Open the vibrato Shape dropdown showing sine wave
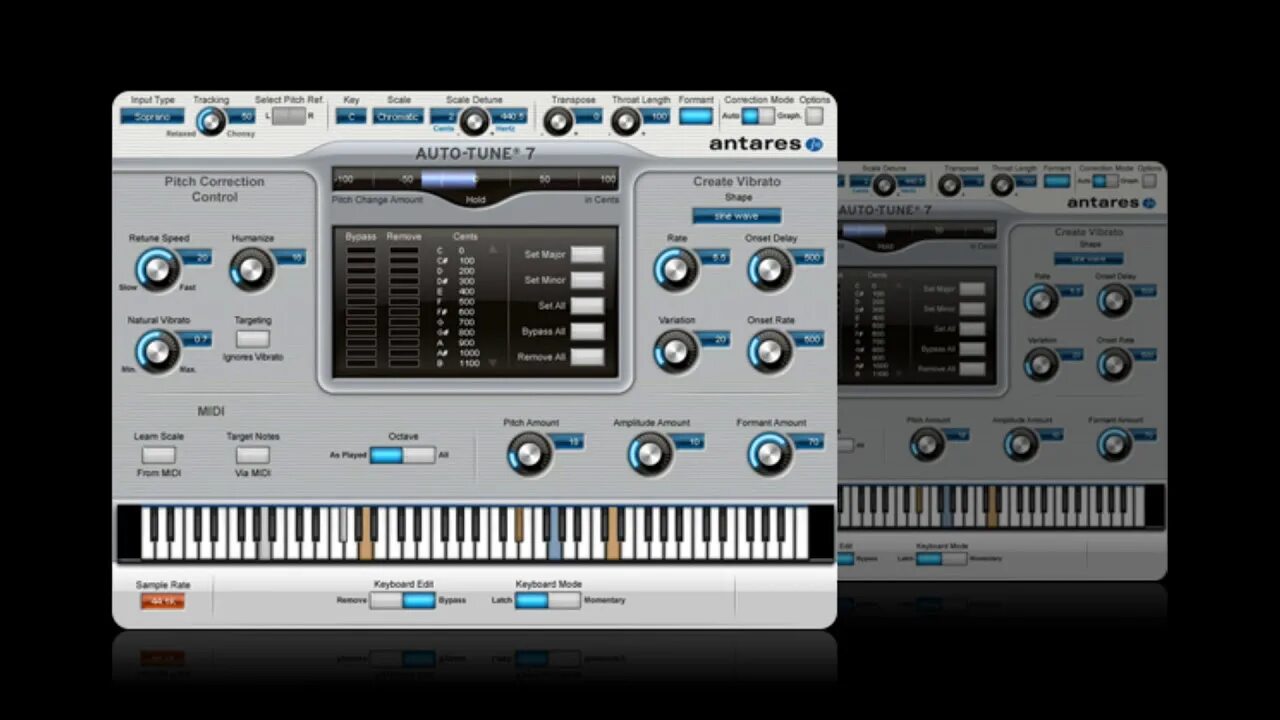1280x720 pixels. click(737, 216)
